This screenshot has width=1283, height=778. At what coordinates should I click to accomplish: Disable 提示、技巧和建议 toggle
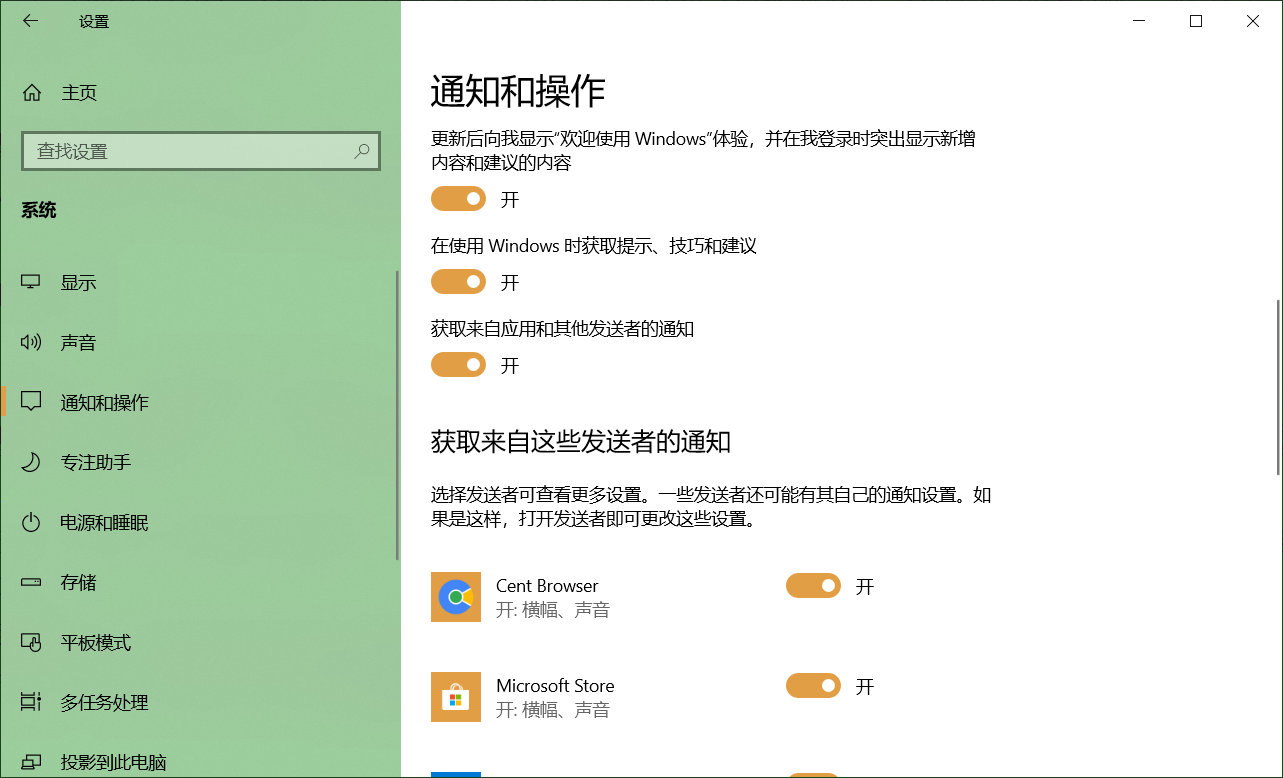click(x=458, y=281)
